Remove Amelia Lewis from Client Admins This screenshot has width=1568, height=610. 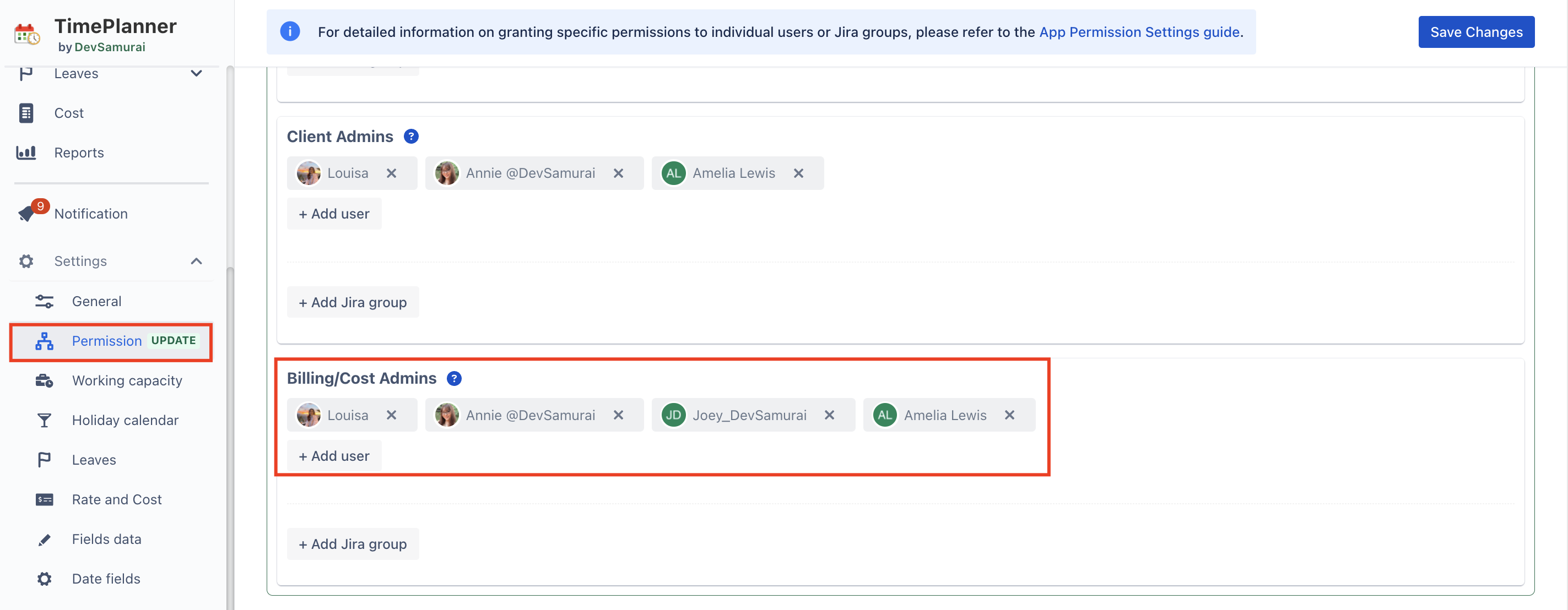pos(798,173)
